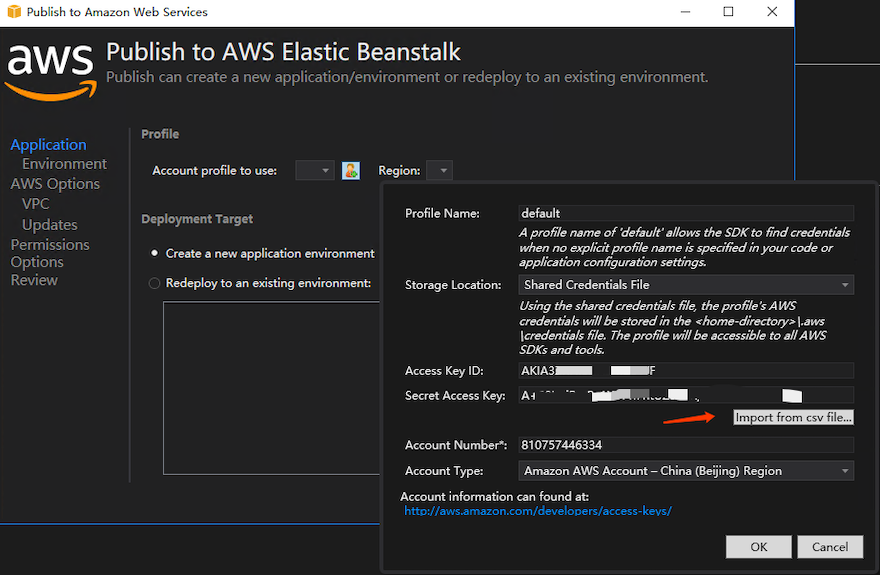Open the Region dropdown
Viewport: 880px width, 575px height.
point(439,171)
